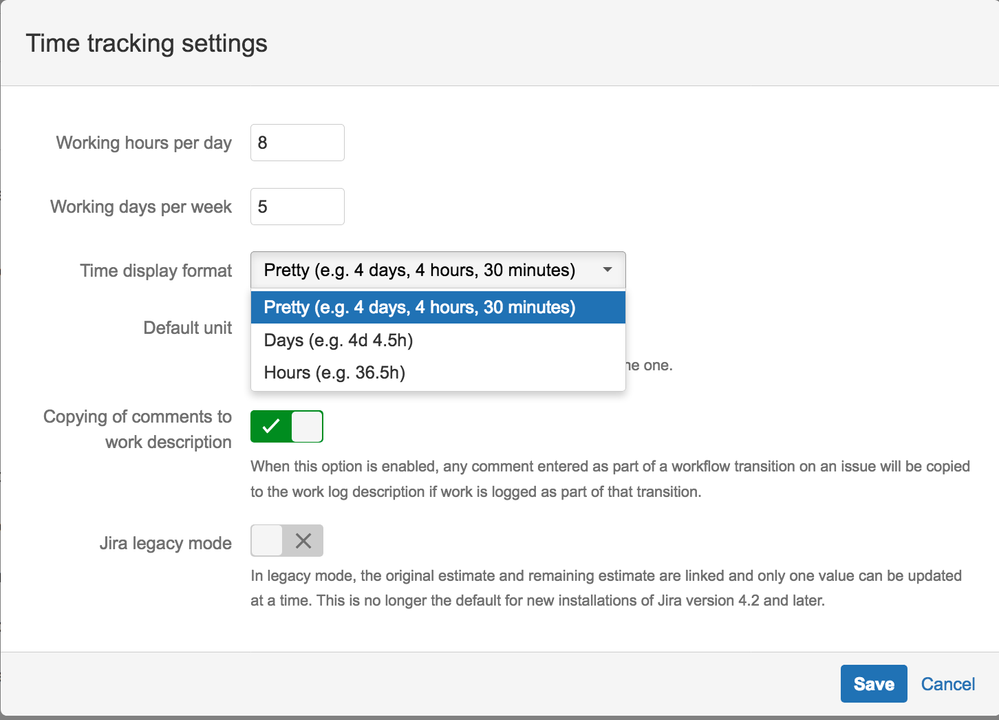The height and width of the screenshot is (720, 999).
Task: Click the Working hours per day field
Action: click(x=297, y=143)
